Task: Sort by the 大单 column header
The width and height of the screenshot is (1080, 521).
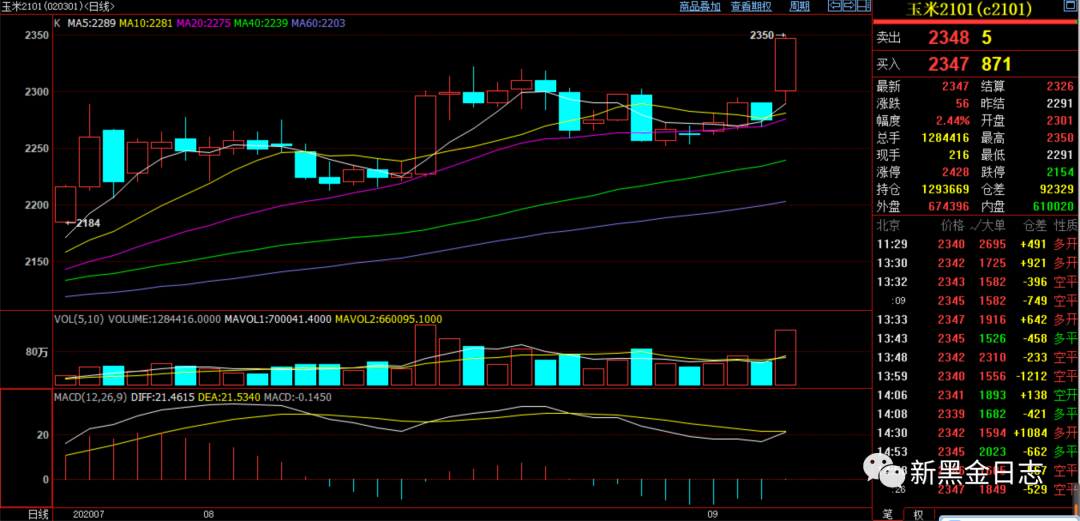Action: [x=995, y=225]
